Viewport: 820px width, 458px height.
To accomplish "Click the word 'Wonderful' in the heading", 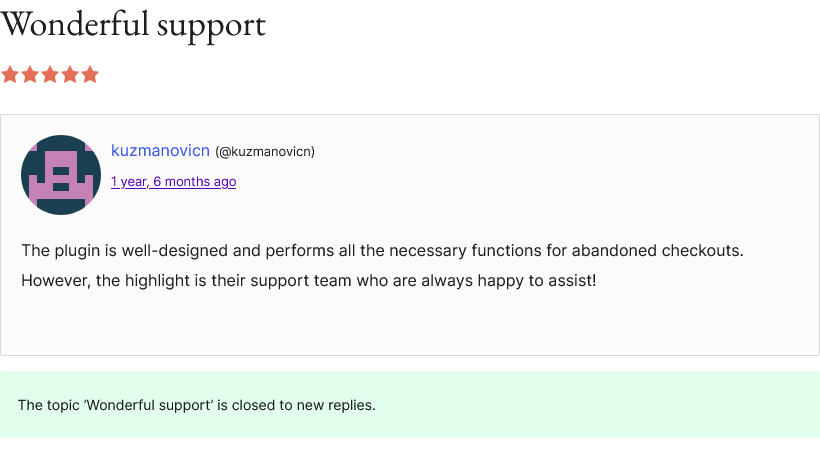I will click(x=75, y=24).
